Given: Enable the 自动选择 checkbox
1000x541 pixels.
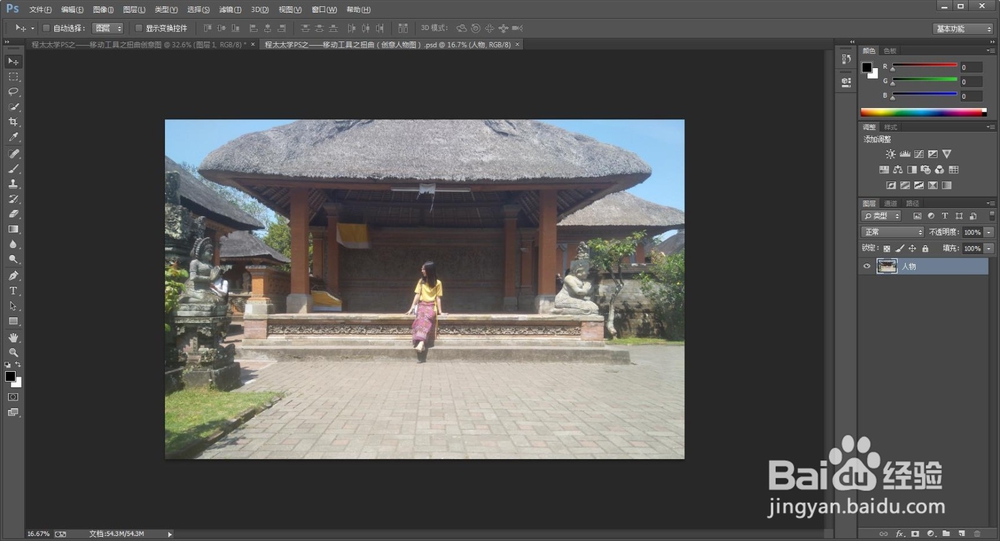Looking at the screenshot, I should click(x=46, y=28).
